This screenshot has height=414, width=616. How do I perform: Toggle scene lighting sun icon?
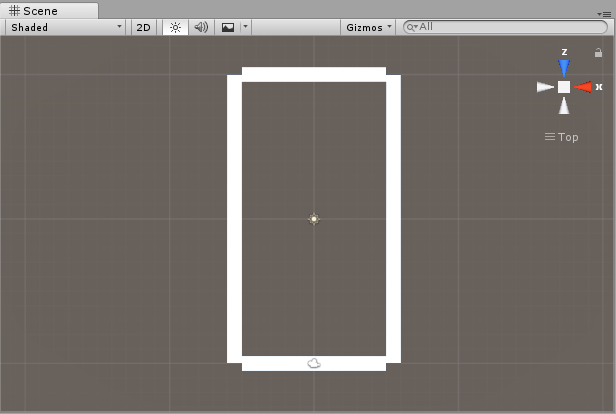175,27
